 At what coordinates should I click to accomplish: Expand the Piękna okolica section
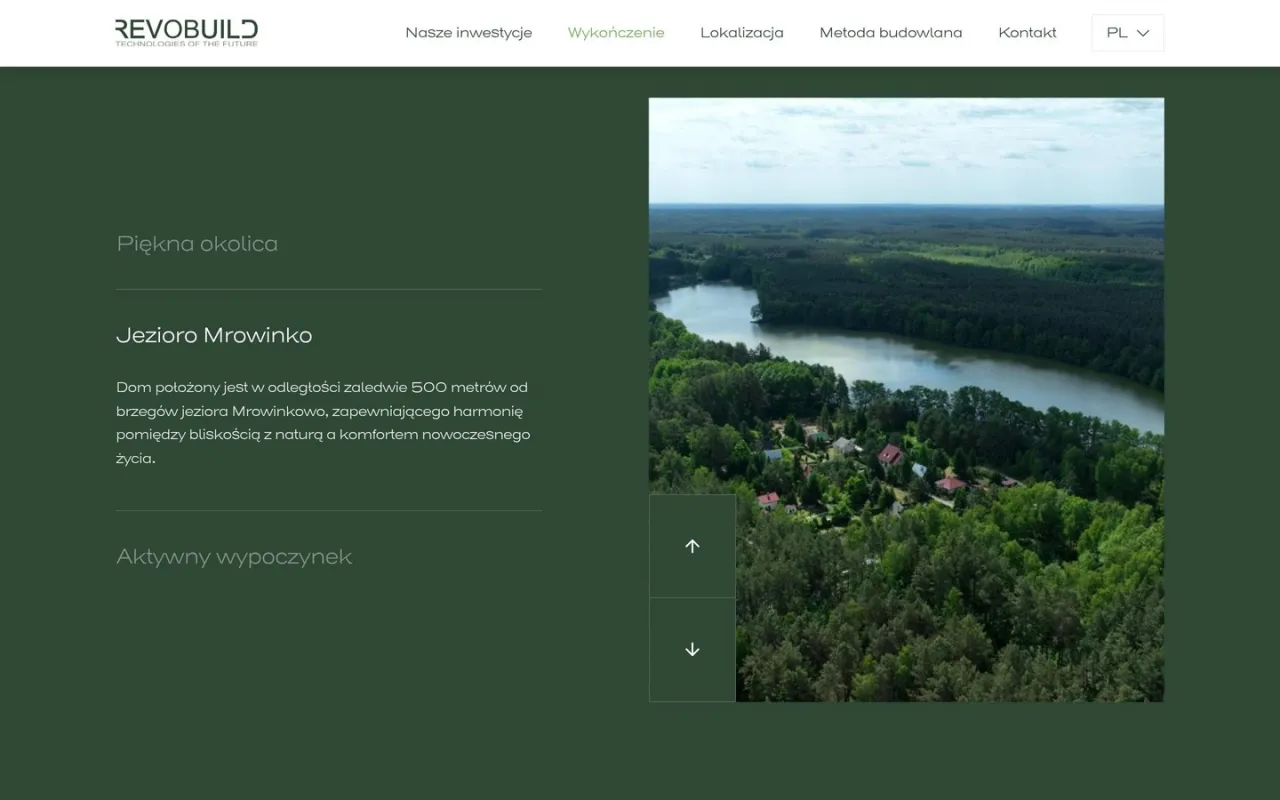197,243
